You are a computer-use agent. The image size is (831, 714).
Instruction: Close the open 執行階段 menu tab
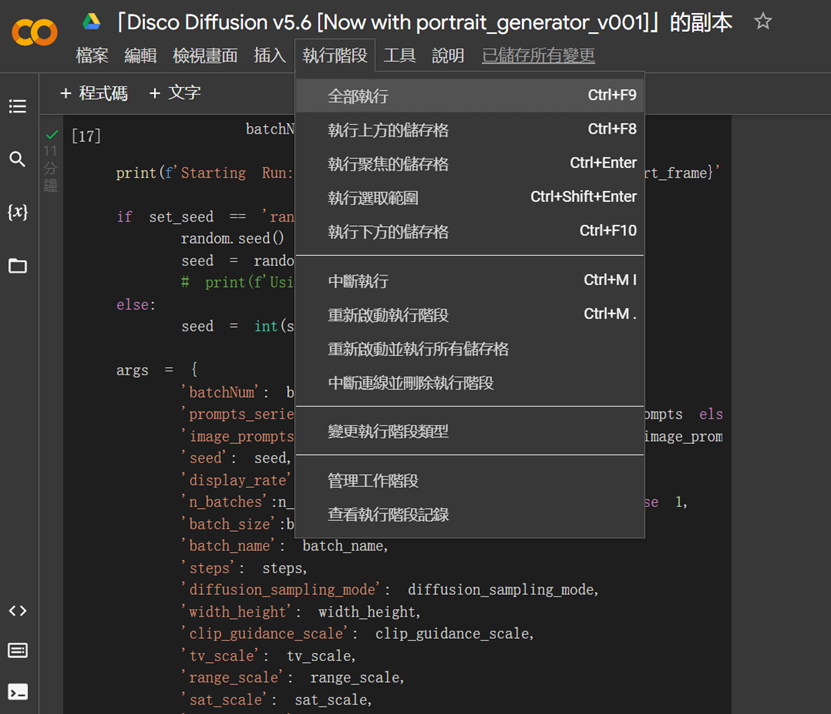(335, 55)
